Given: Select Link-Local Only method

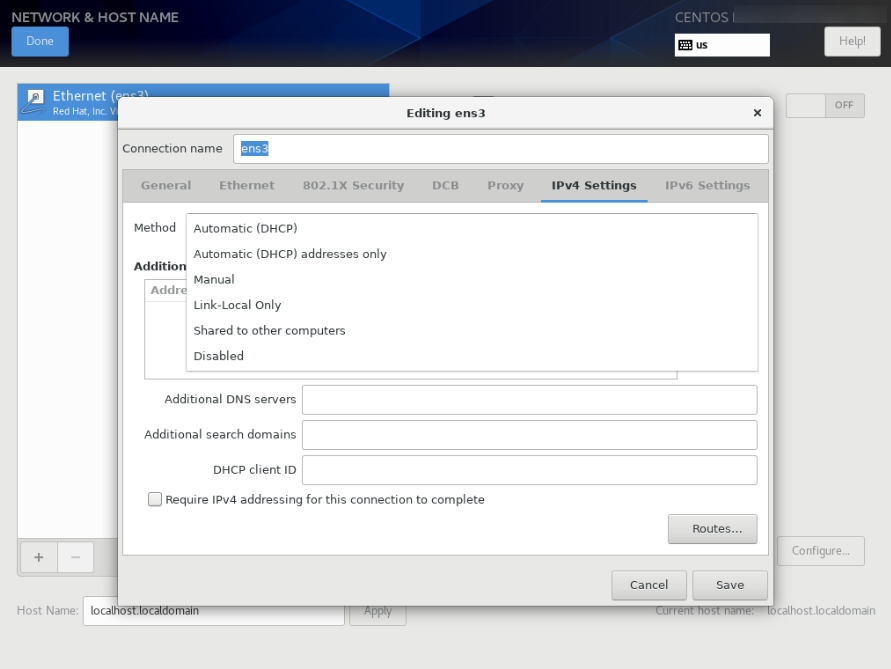Looking at the screenshot, I should (472, 305).
